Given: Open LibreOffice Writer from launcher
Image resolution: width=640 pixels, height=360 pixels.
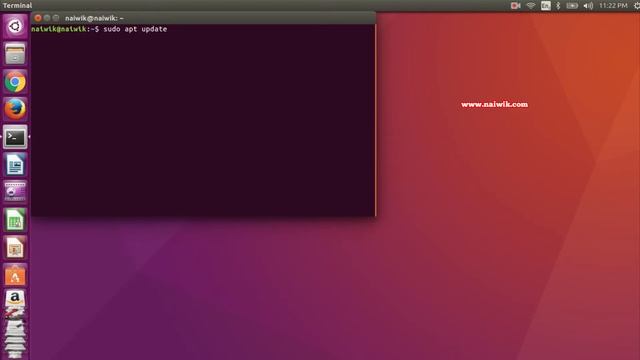Looking at the screenshot, I should point(15,165).
